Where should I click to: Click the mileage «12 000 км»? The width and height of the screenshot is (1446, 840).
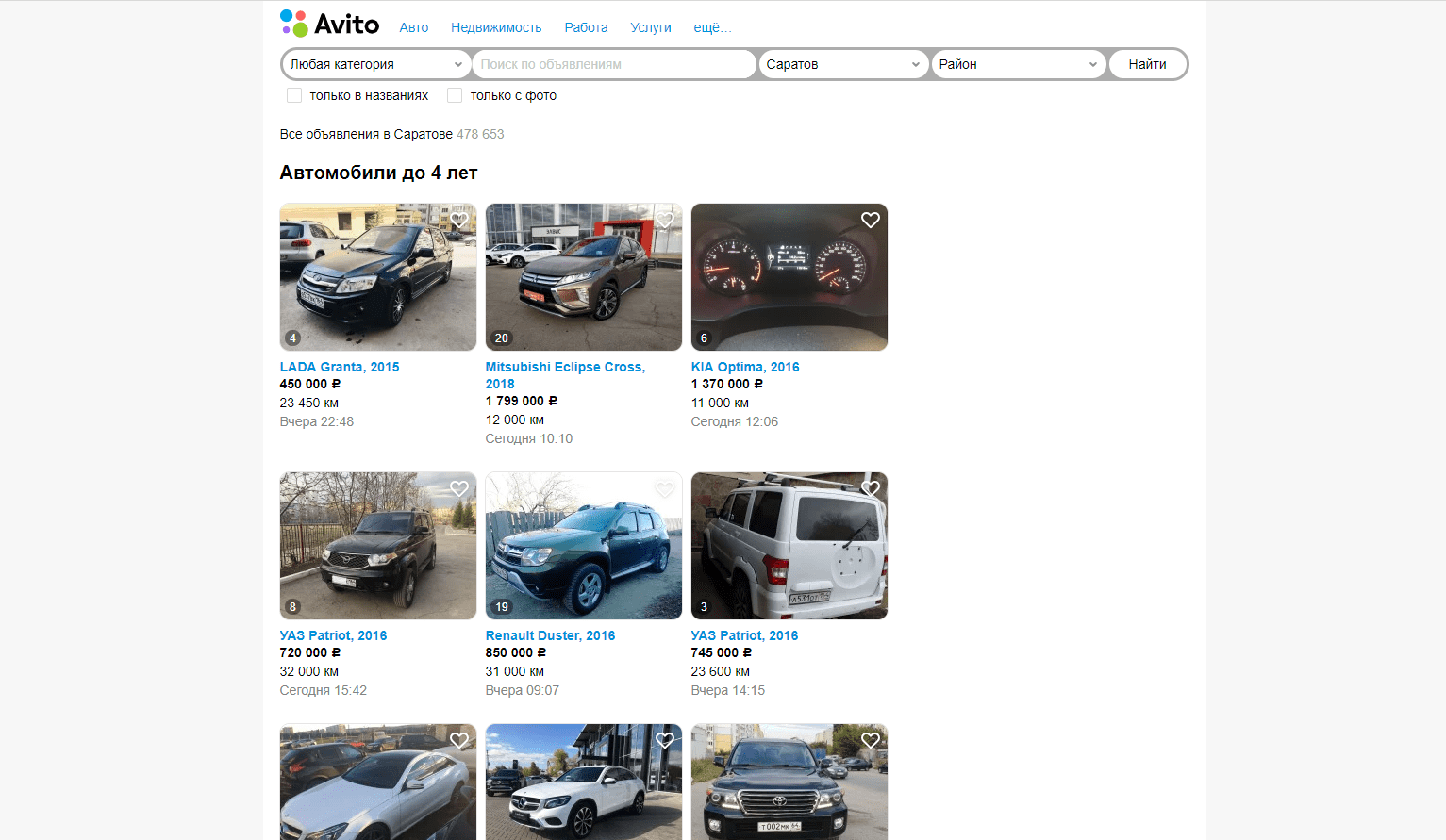tap(515, 420)
